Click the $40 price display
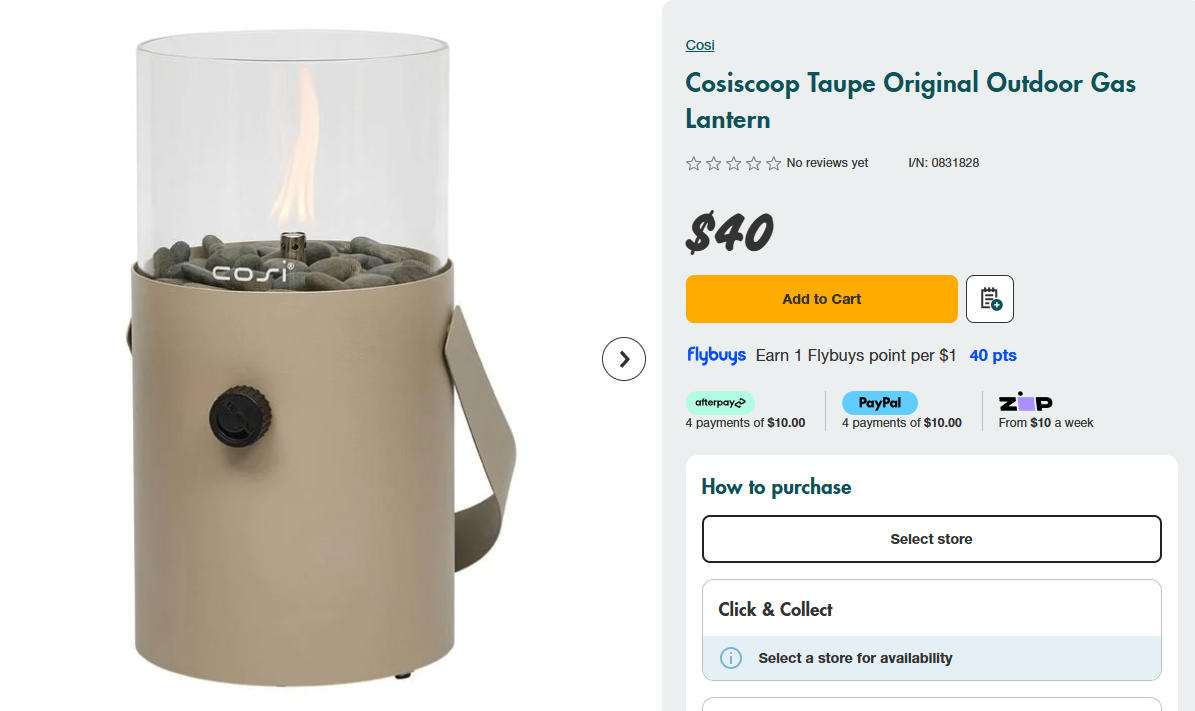1195x711 pixels. point(729,231)
